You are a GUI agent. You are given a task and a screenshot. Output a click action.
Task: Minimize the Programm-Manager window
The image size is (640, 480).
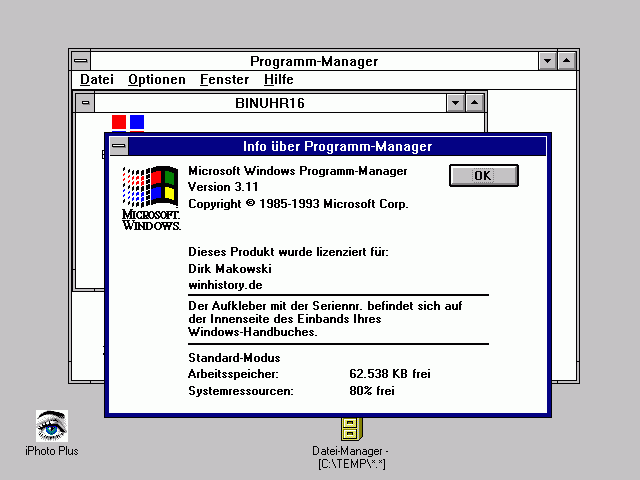pyautogui.click(x=548, y=61)
